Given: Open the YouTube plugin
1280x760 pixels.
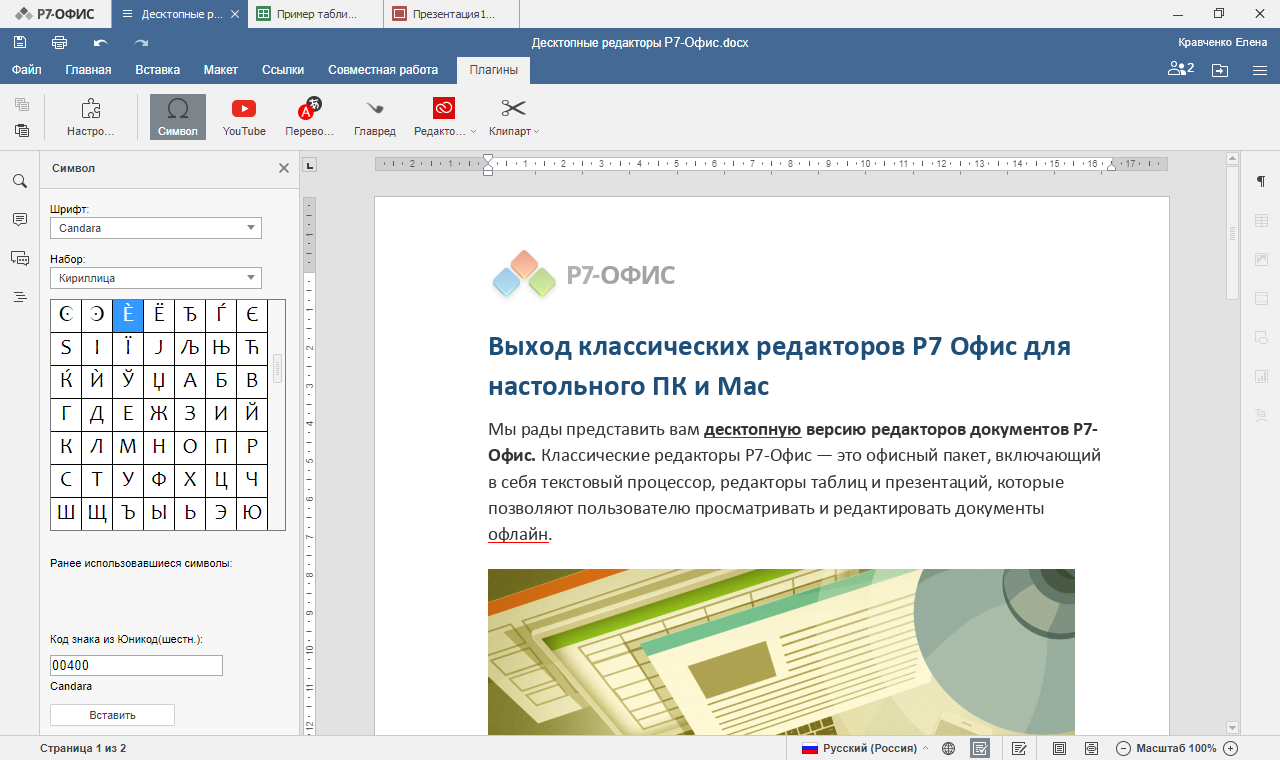Looking at the screenshot, I should [x=244, y=117].
